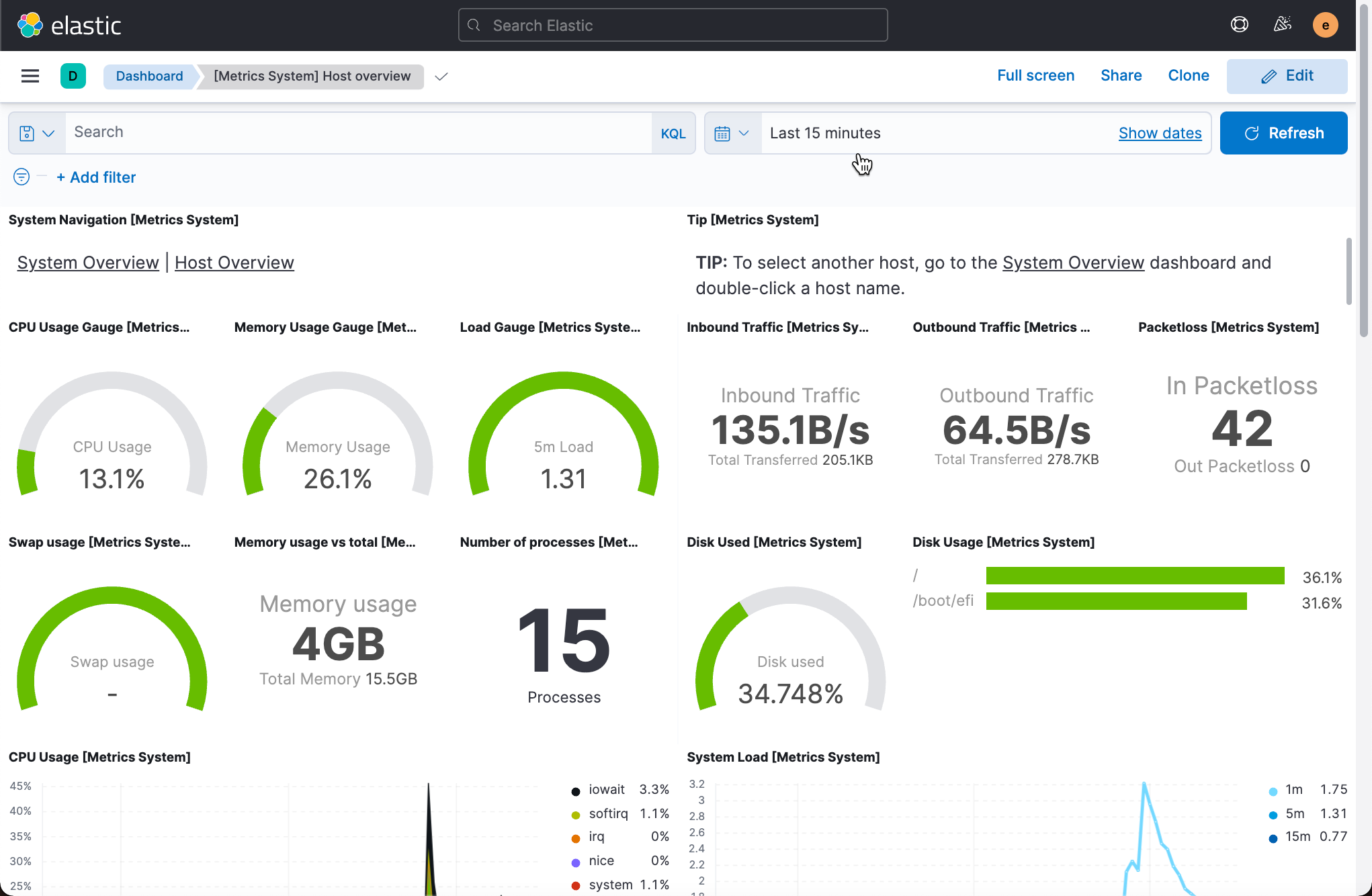Switch to Full screen mode
The width and height of the screenshot is (1372, 896).
(x=1035, y=75)
